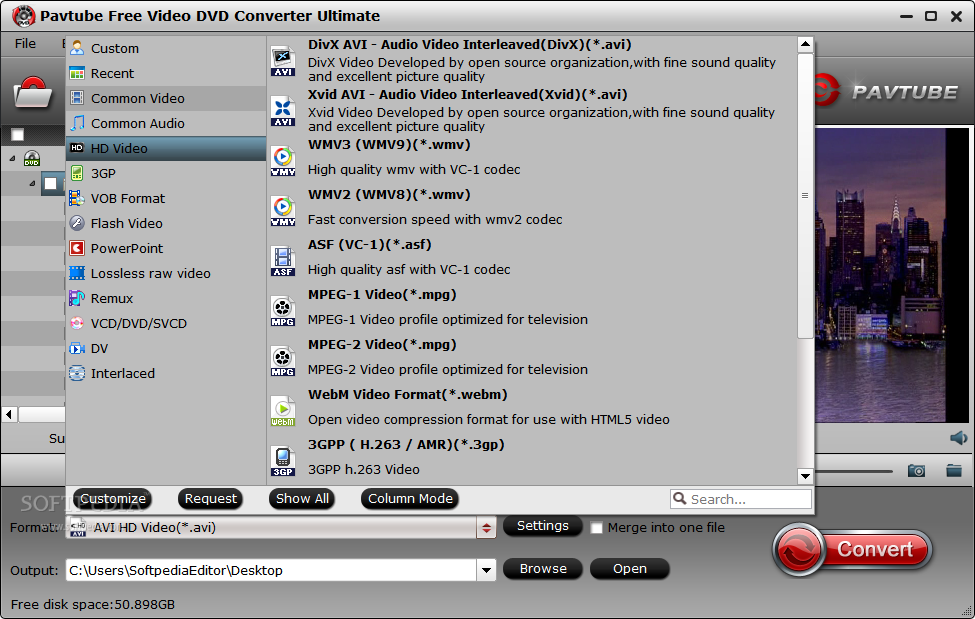Click the volume speaker icon
975x619 pixels.
tap(959, 438)
